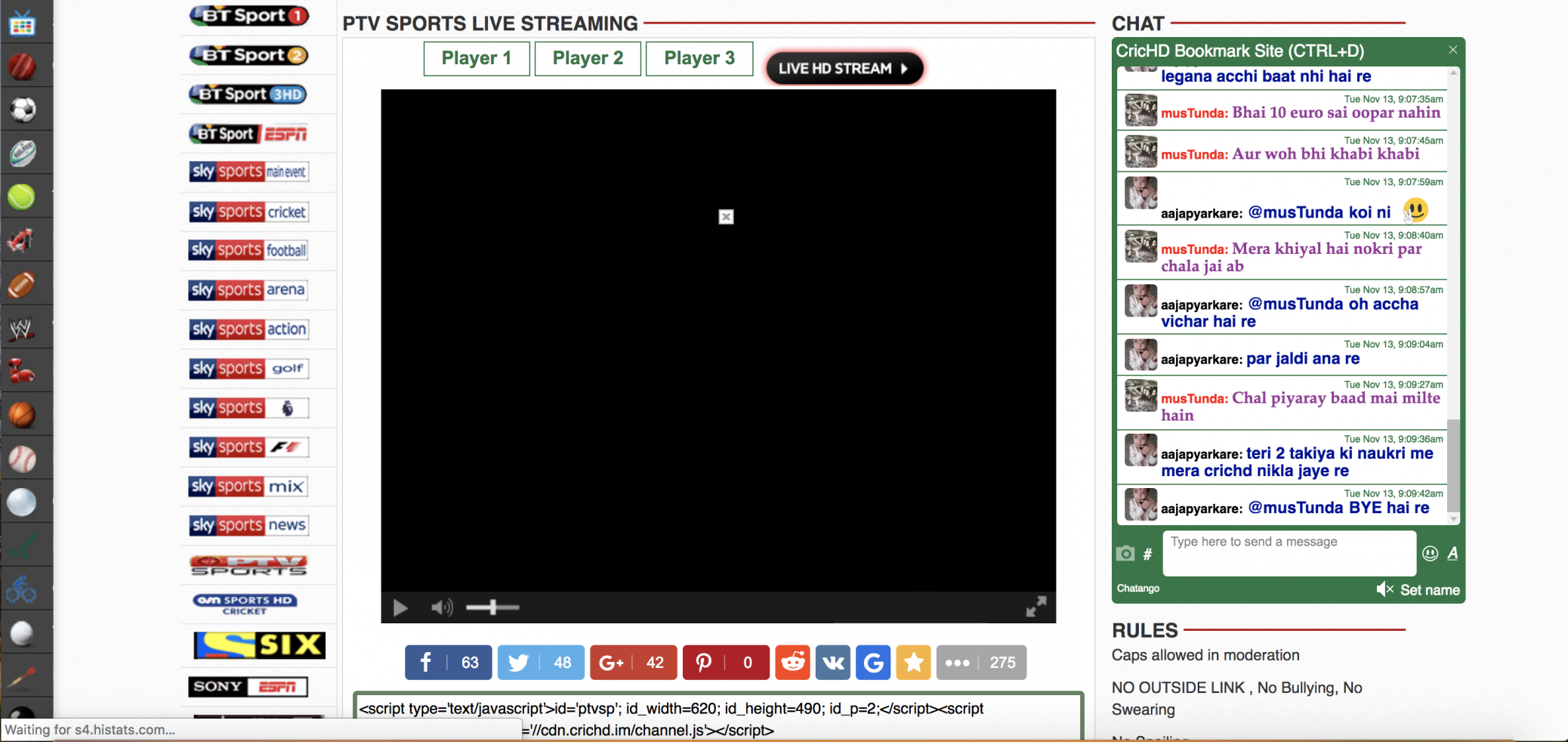
Task: Open the tennis ball category icon
Action: pos(21,197)
